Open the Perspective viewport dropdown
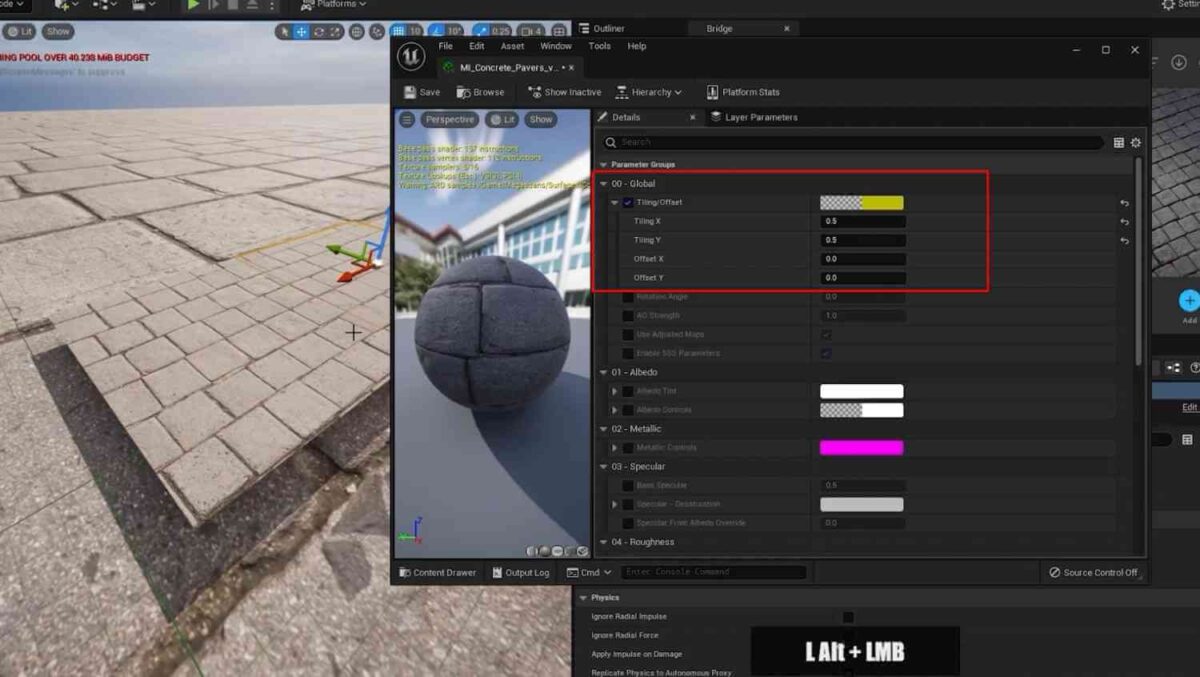Viewport: 1200px width, 677px height. 449,119
